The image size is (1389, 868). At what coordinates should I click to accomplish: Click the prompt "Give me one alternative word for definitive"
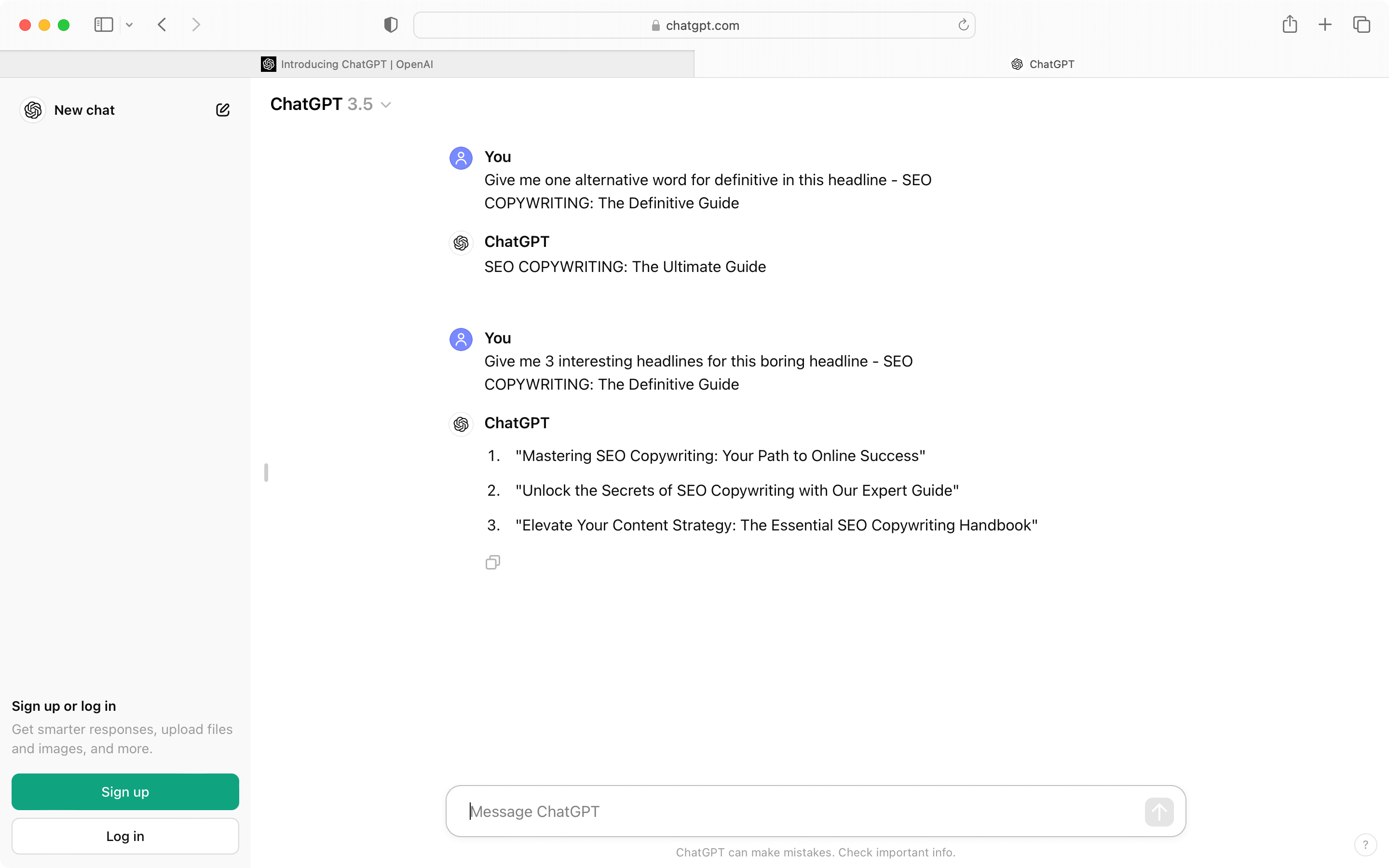click(708, 192)
